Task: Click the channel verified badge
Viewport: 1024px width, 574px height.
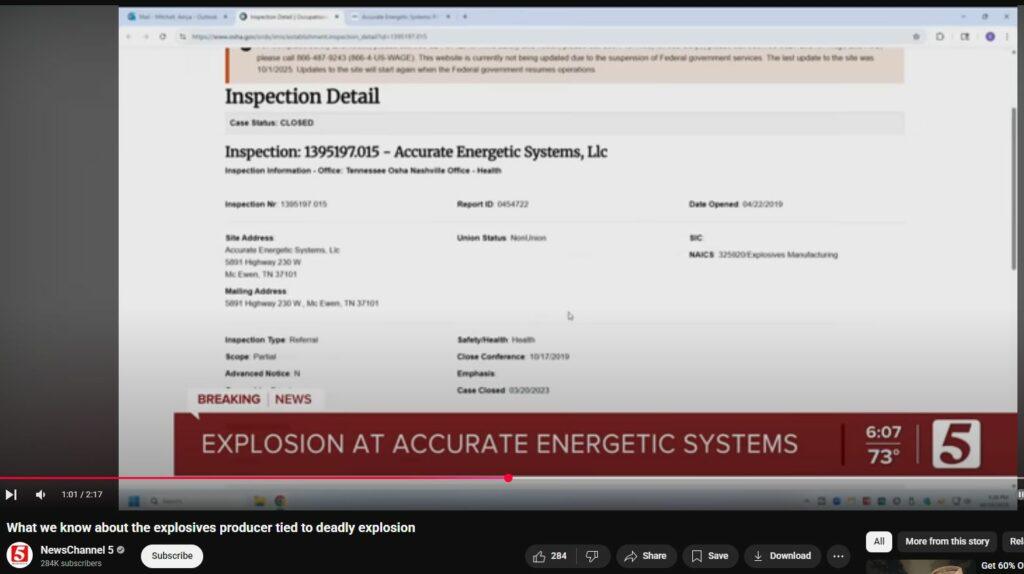Action: 121,550
